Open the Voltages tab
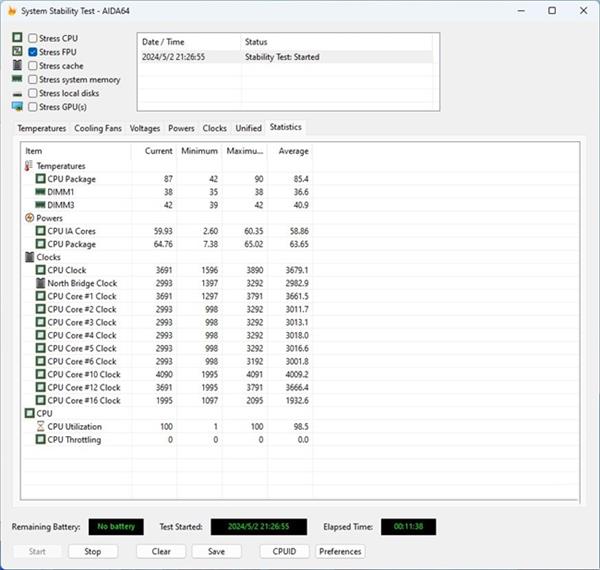Image resolution: width=600 pixels, height=570 pixels. [x=145, y=128]
